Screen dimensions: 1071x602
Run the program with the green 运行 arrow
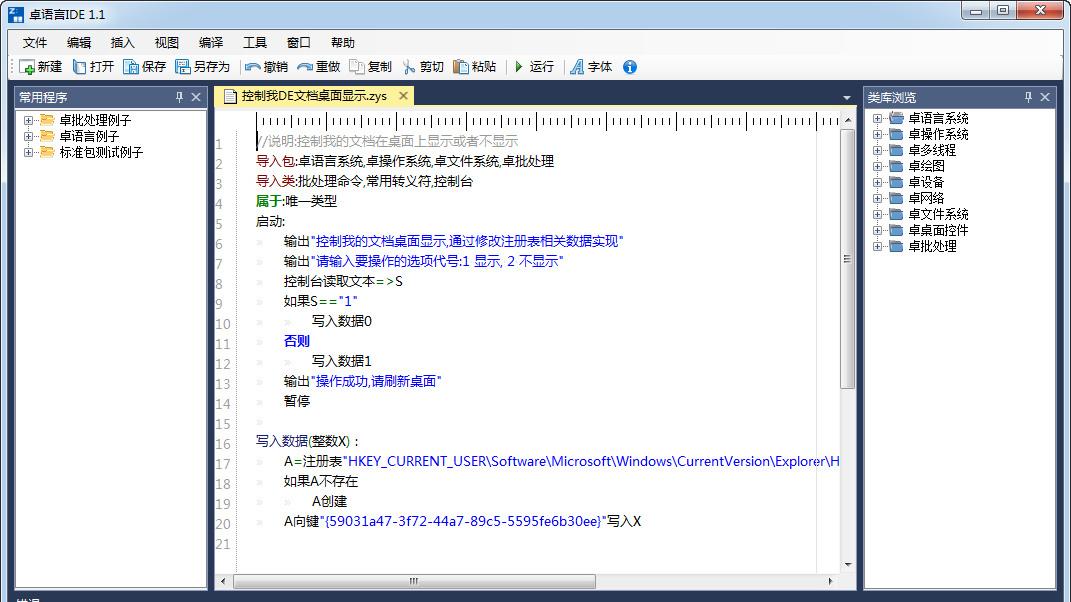click(518, 67)
